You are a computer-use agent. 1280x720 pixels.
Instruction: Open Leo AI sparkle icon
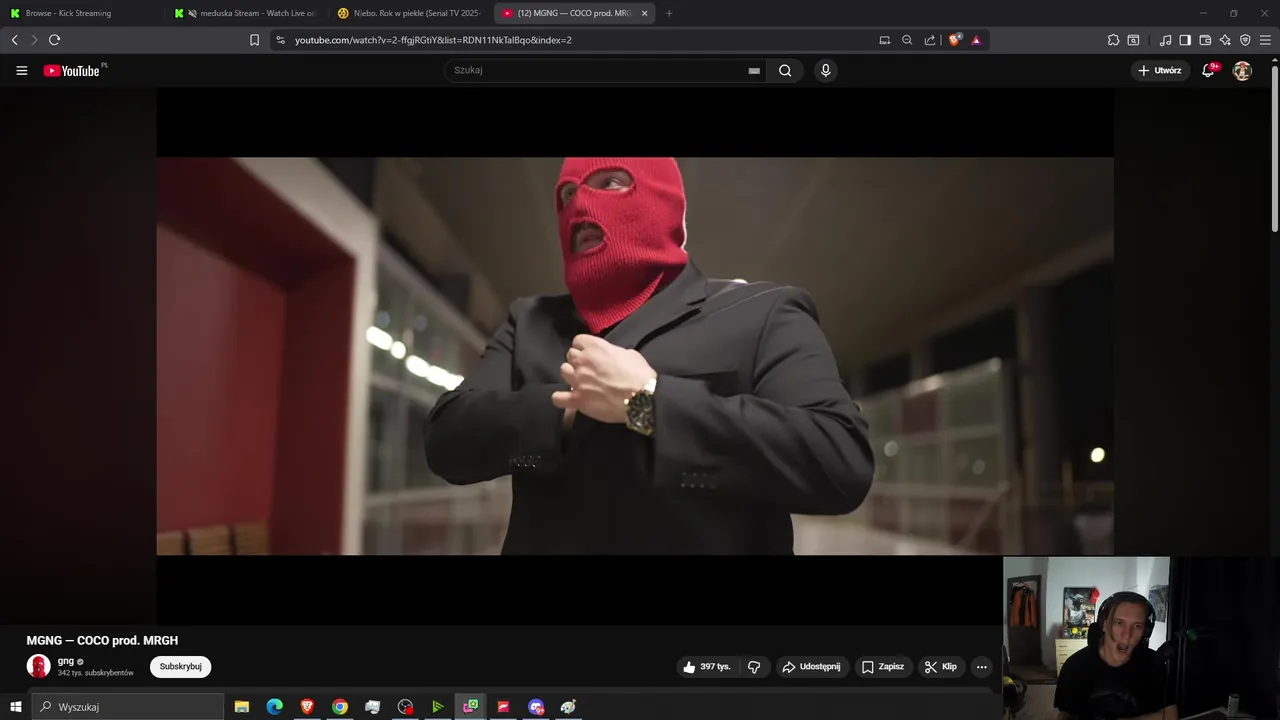[x=1225, y=40]
